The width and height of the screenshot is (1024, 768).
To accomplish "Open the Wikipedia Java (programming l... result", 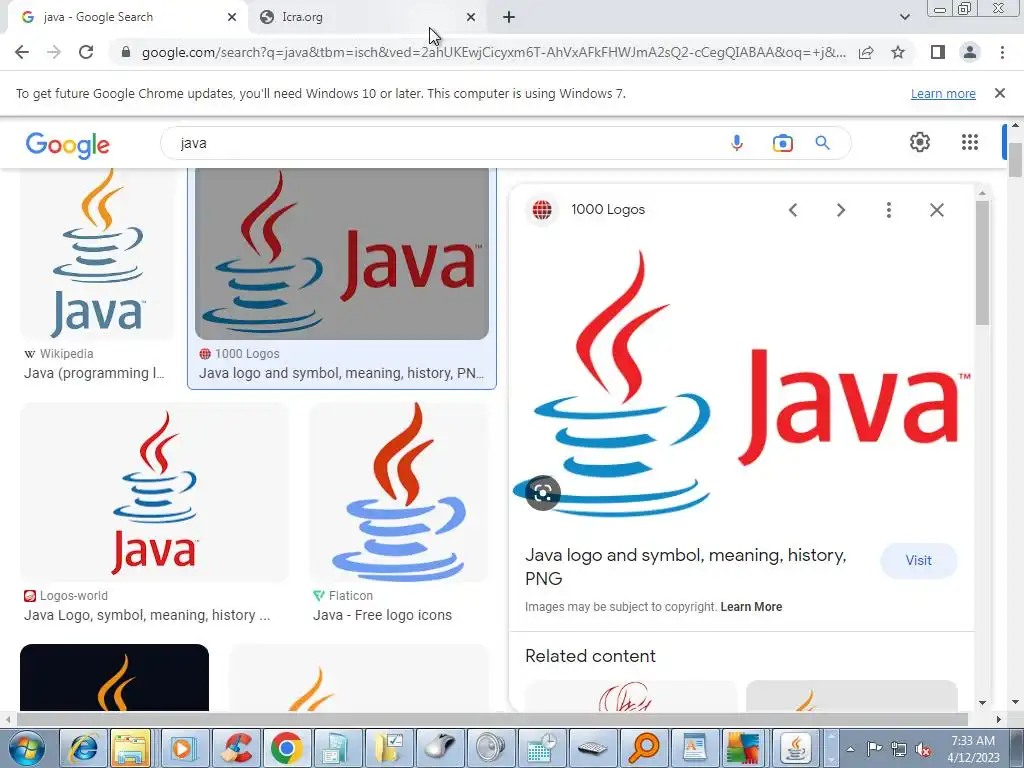I will point(94,374).
